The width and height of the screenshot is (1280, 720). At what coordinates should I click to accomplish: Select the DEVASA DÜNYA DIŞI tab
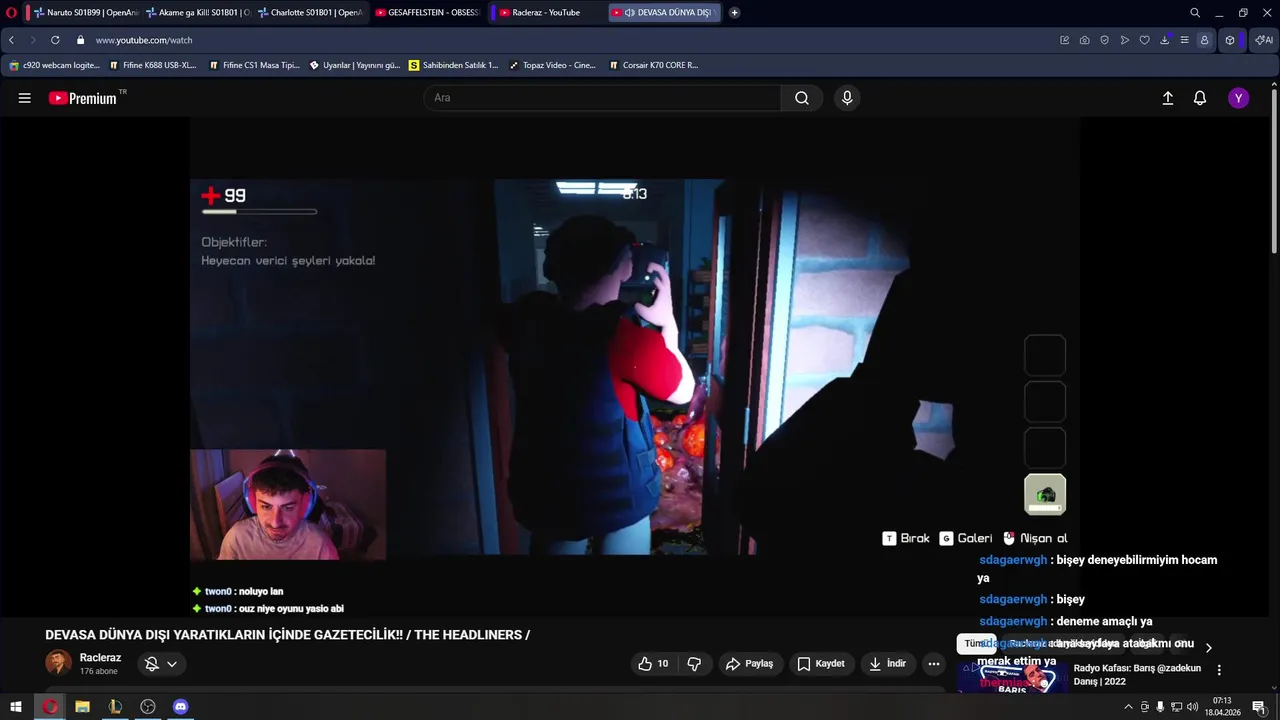click(x=665, y=13)
